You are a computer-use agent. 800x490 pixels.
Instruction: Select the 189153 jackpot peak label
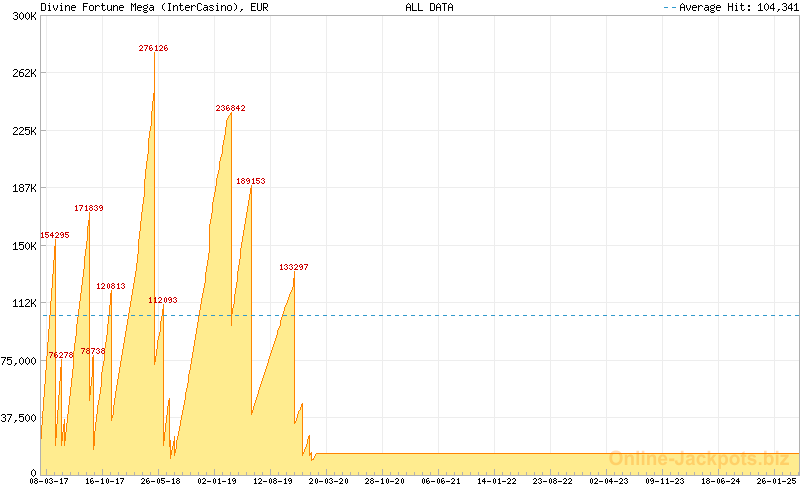[x=250, y=181]
